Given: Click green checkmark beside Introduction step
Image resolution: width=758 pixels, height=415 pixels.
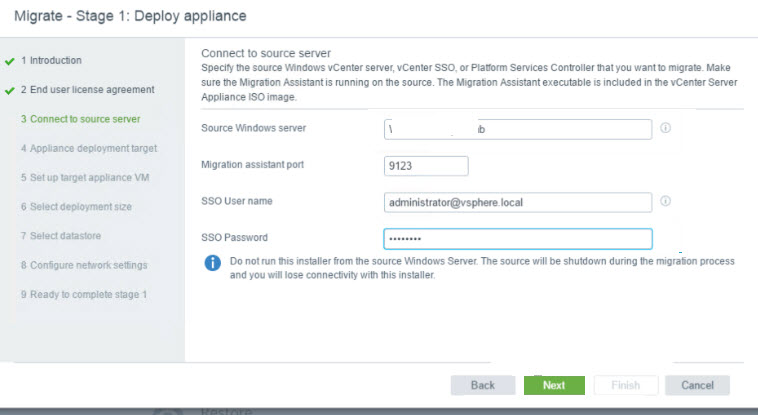Looking at the screenshot, I should tap(10, 61).
